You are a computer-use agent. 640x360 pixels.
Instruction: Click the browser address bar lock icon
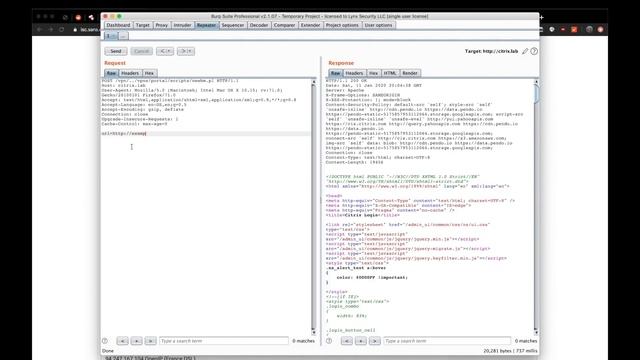(75, 30)
